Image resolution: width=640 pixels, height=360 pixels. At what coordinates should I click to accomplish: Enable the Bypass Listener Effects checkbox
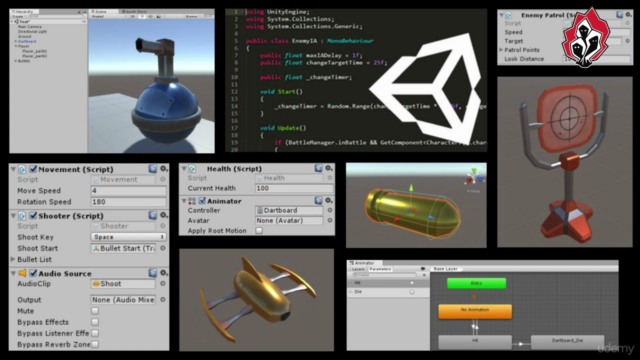(95, 333)
